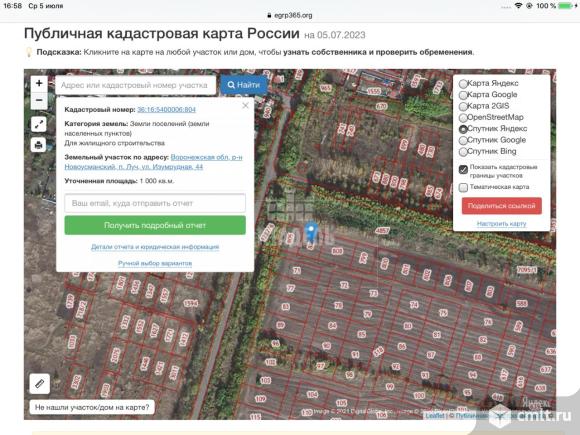Viewport: 580px width, 435px height.
Task: Zoom out the map with minus button
Action: point(39,101)
